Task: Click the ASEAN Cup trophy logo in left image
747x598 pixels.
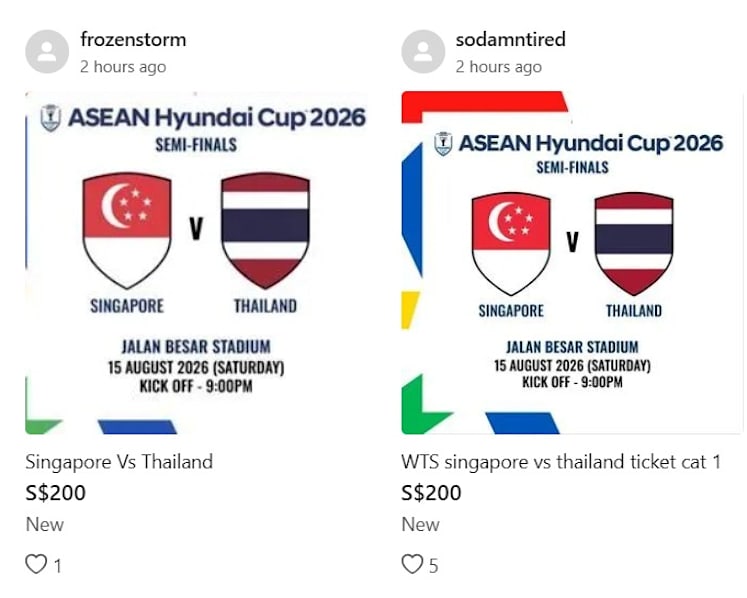Action: 50,118
